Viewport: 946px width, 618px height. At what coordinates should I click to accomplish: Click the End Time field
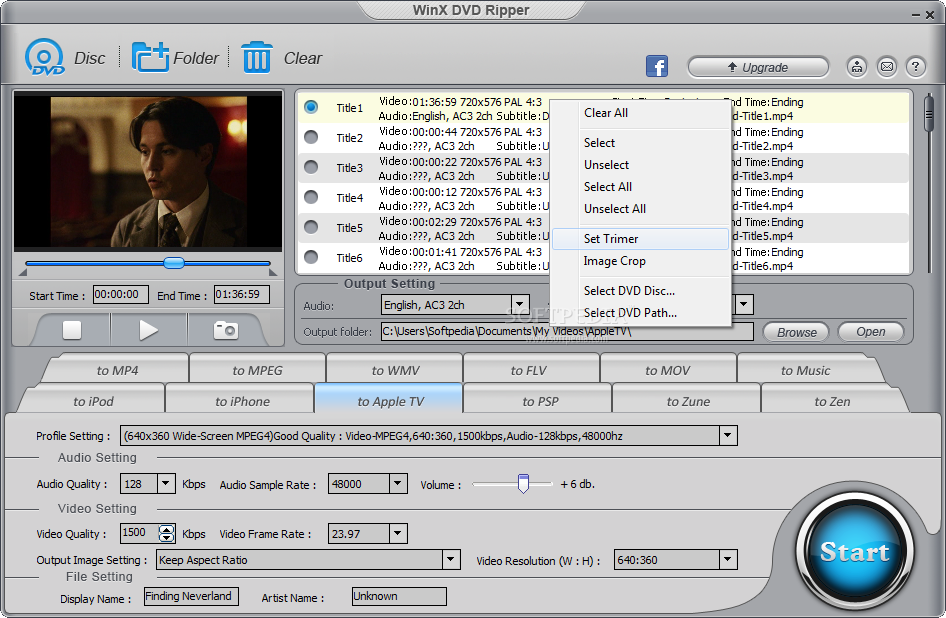241,295
